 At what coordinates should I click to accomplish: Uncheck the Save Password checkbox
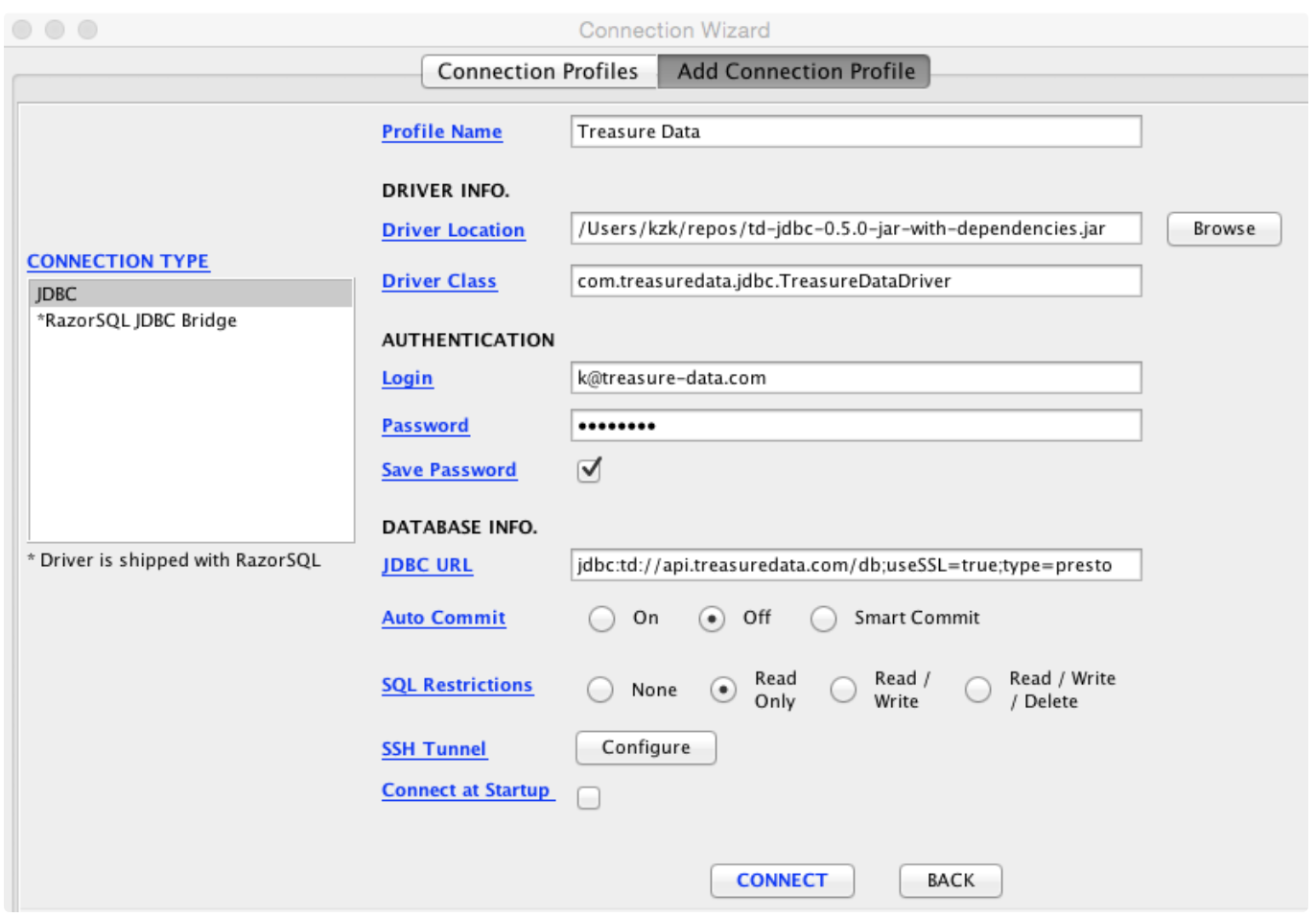pyautogui.click(x=590, y=470)
